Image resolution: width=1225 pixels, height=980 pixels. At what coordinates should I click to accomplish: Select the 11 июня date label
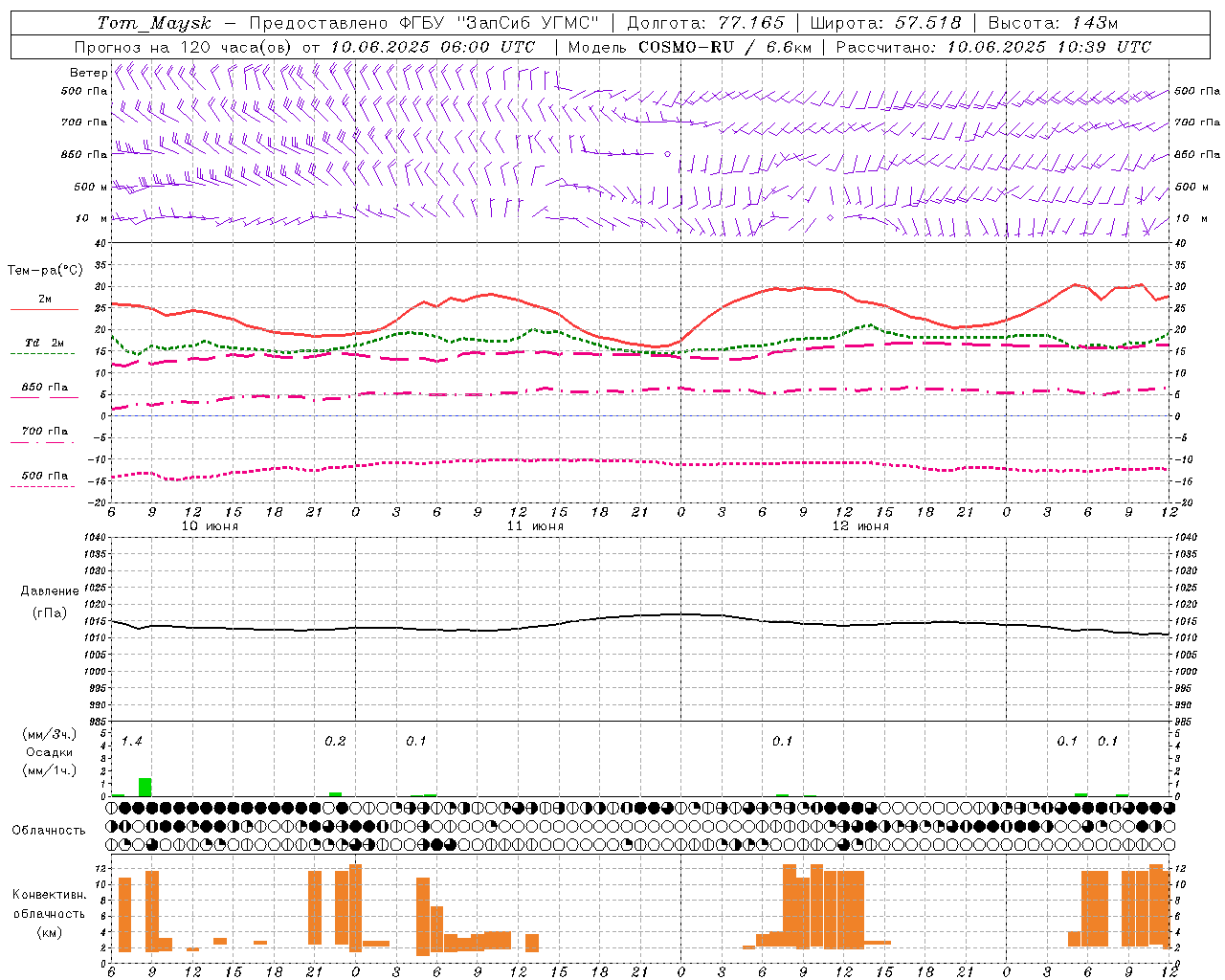click(x=535, y=526)
